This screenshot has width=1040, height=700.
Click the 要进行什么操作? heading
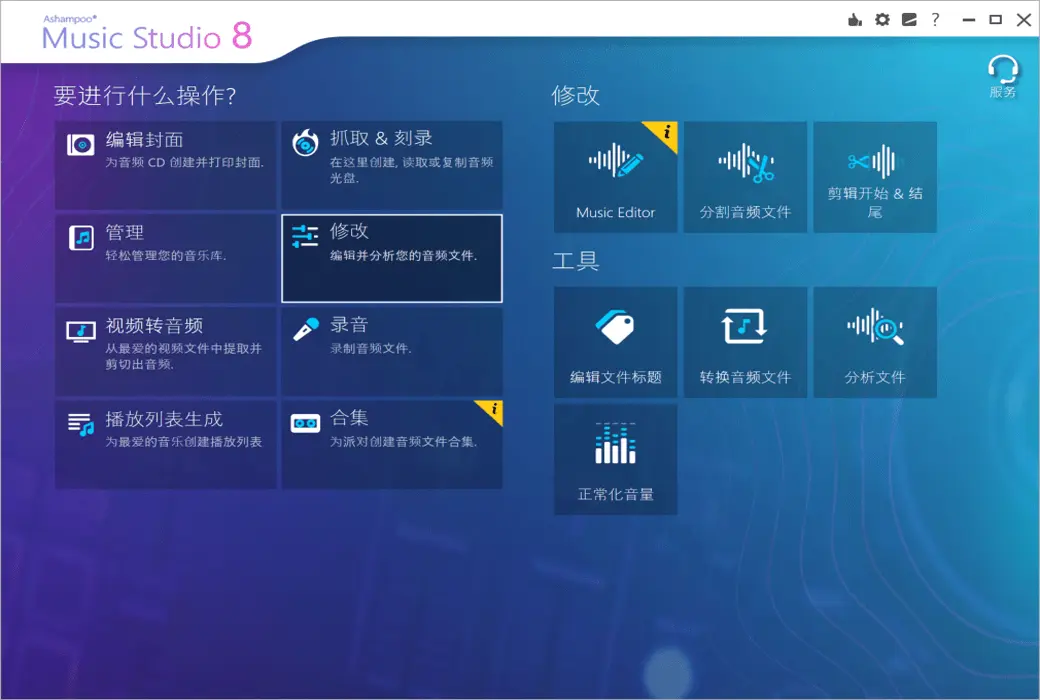tap(145, 96)
